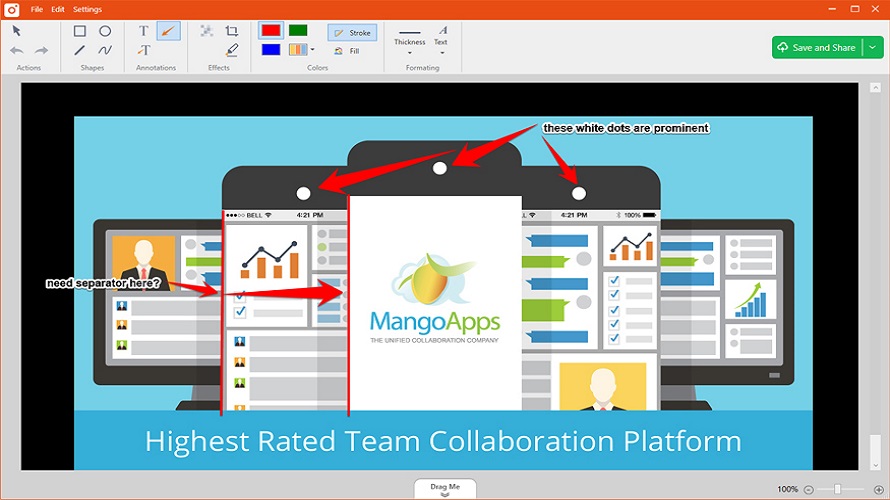Toggle the Stroke color mode
The width and height of the screenshot is (890, 500).
tap(352, 33)
